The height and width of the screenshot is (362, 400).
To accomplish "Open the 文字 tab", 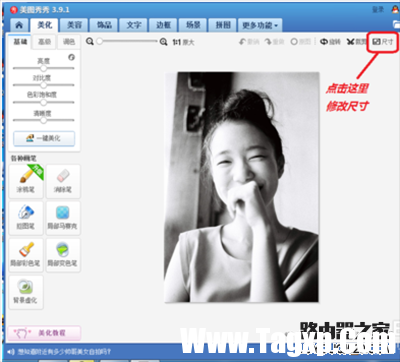I will (134, 25).
